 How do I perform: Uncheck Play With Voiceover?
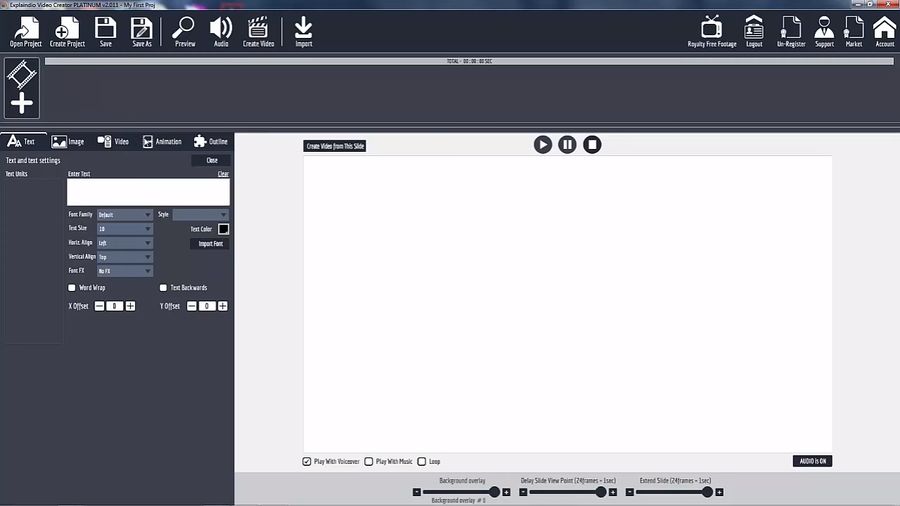click(x=307, y=461)
